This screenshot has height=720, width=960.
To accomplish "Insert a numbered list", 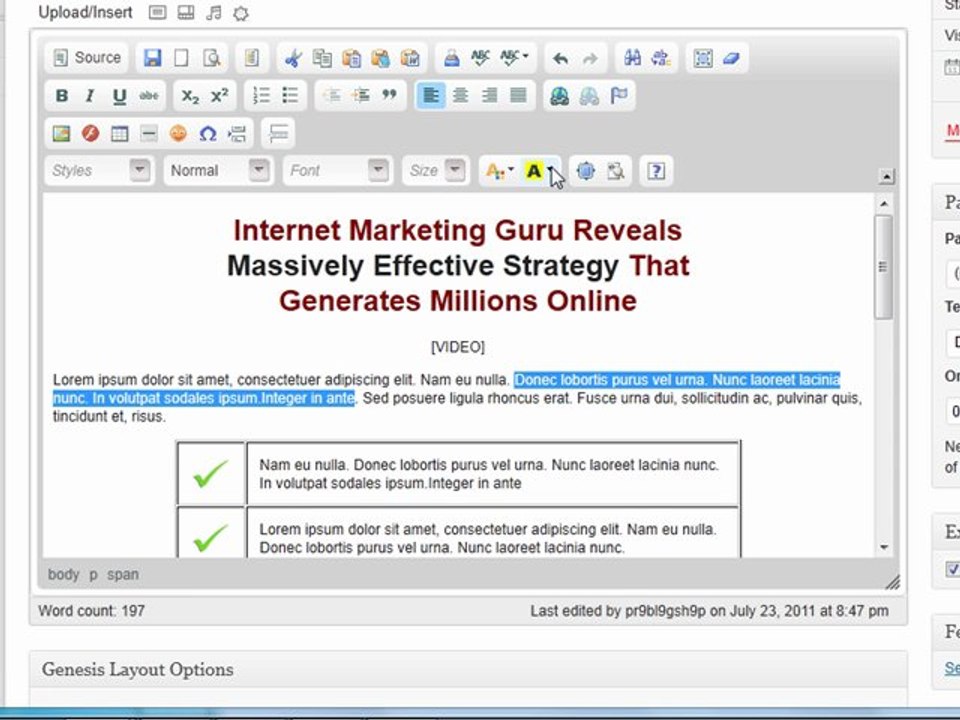I will click(261, 96).
